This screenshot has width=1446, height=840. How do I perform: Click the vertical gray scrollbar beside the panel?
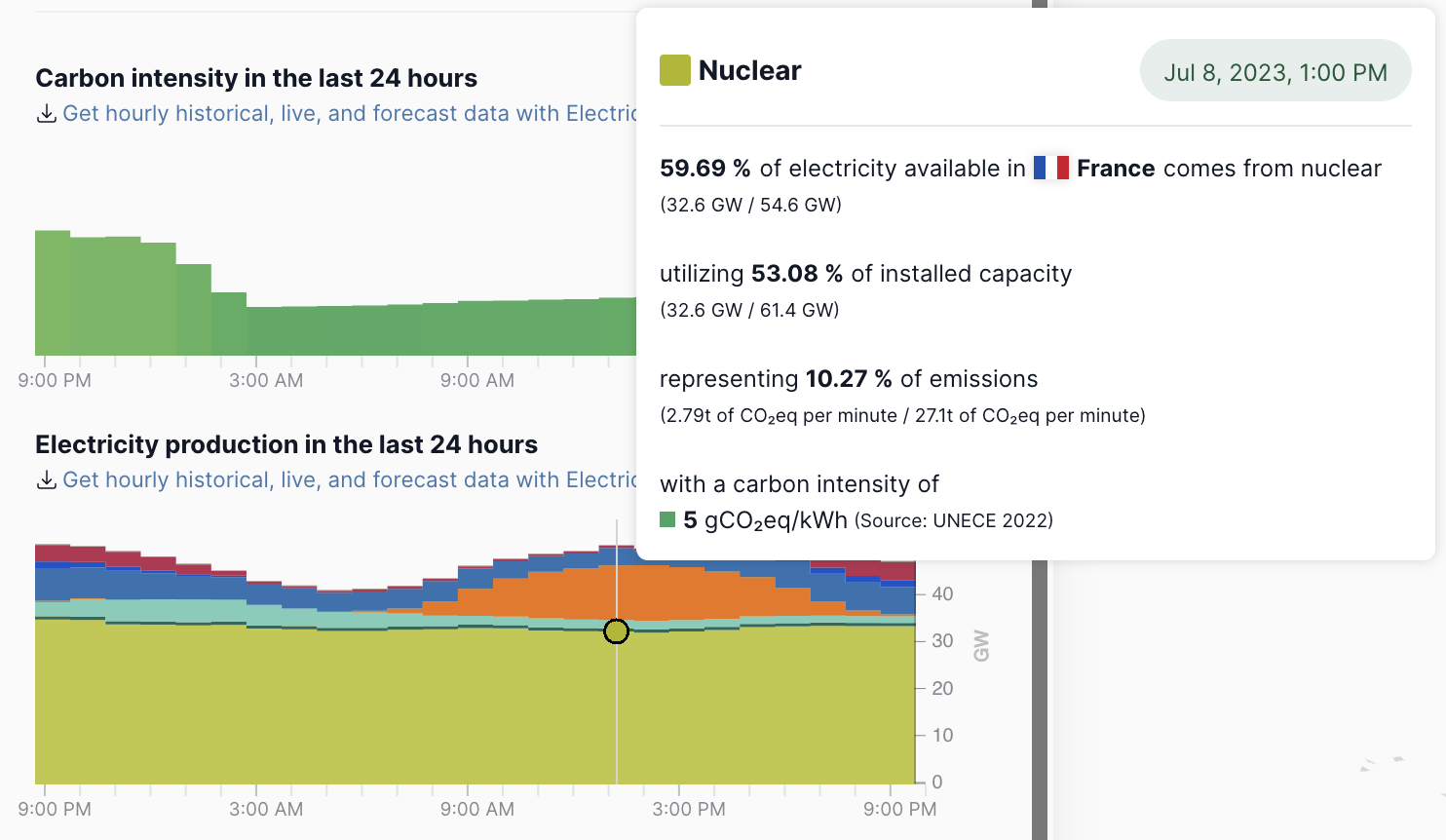point(1040,682)
